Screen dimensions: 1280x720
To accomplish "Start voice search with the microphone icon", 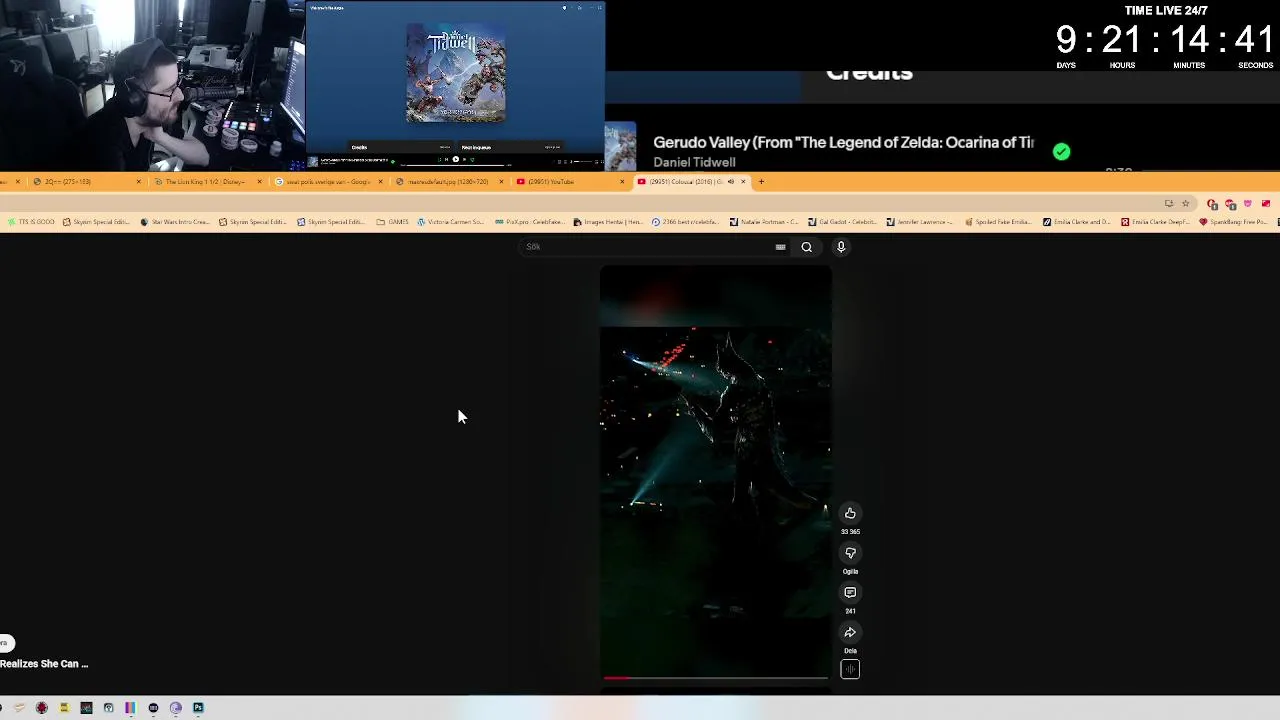I will click(841, 247).
